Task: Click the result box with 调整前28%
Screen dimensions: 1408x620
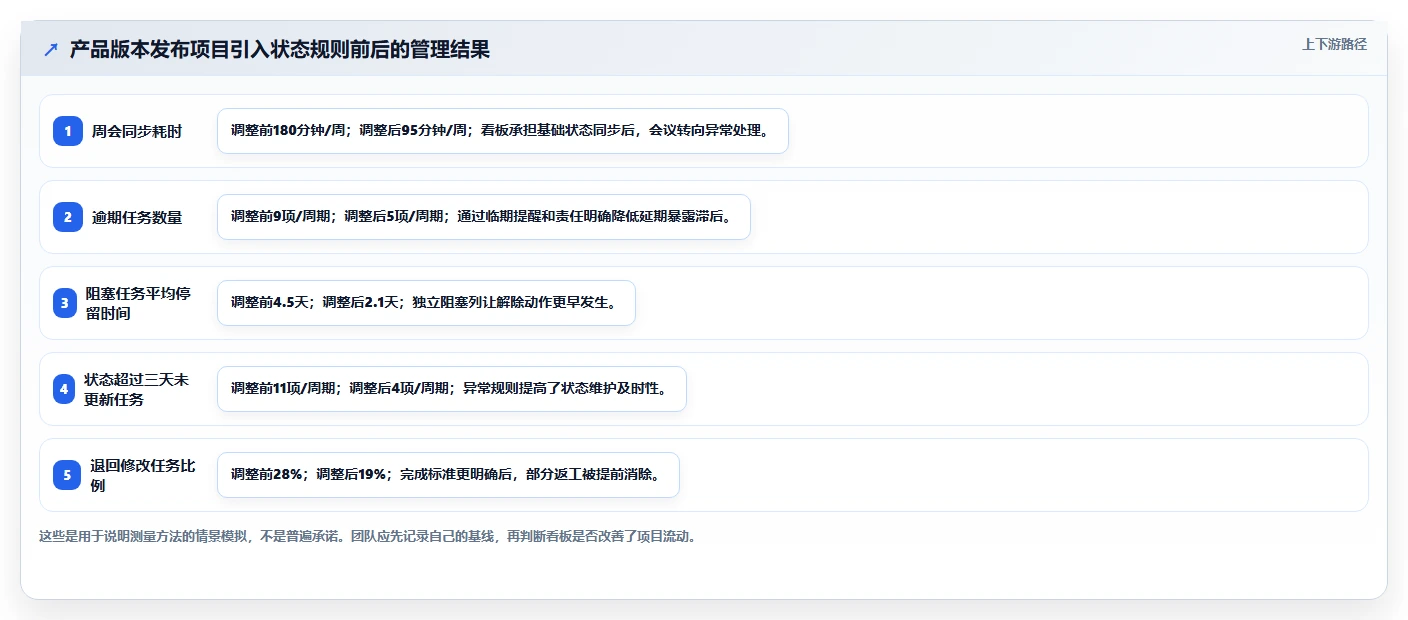Action: point(448,475)
